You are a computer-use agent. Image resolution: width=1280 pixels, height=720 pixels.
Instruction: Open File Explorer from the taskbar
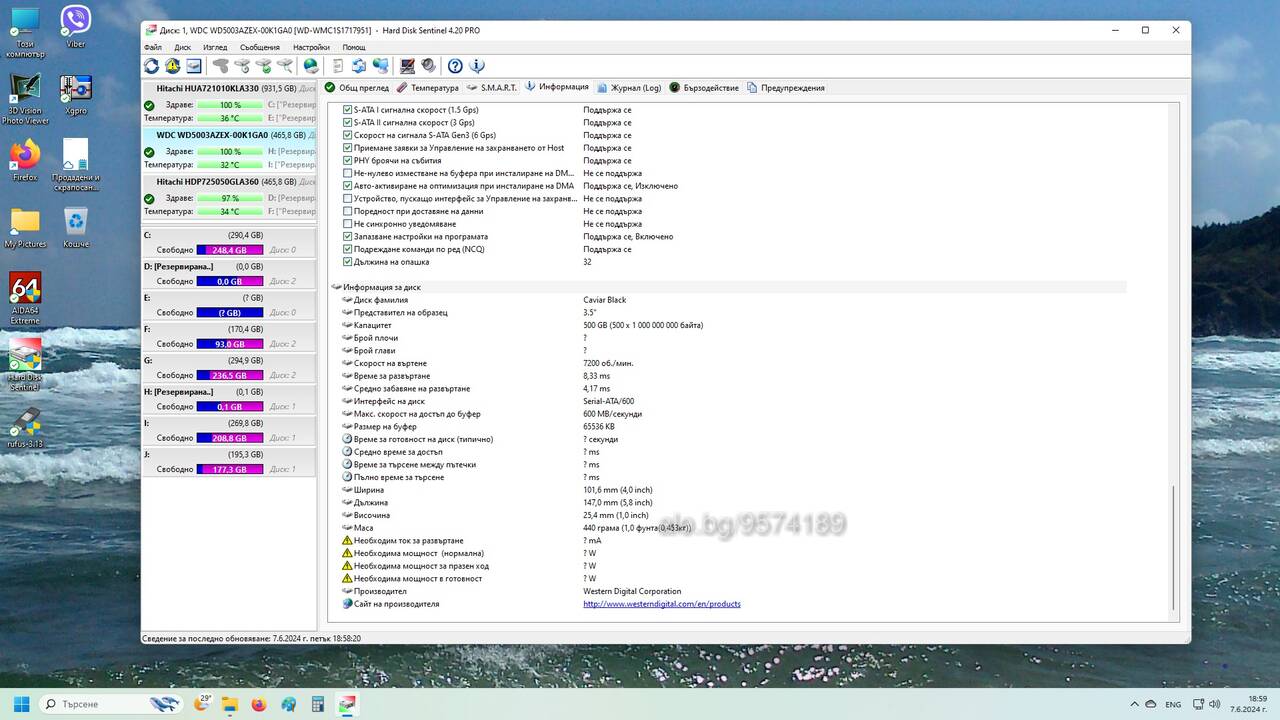pos(230,704)
